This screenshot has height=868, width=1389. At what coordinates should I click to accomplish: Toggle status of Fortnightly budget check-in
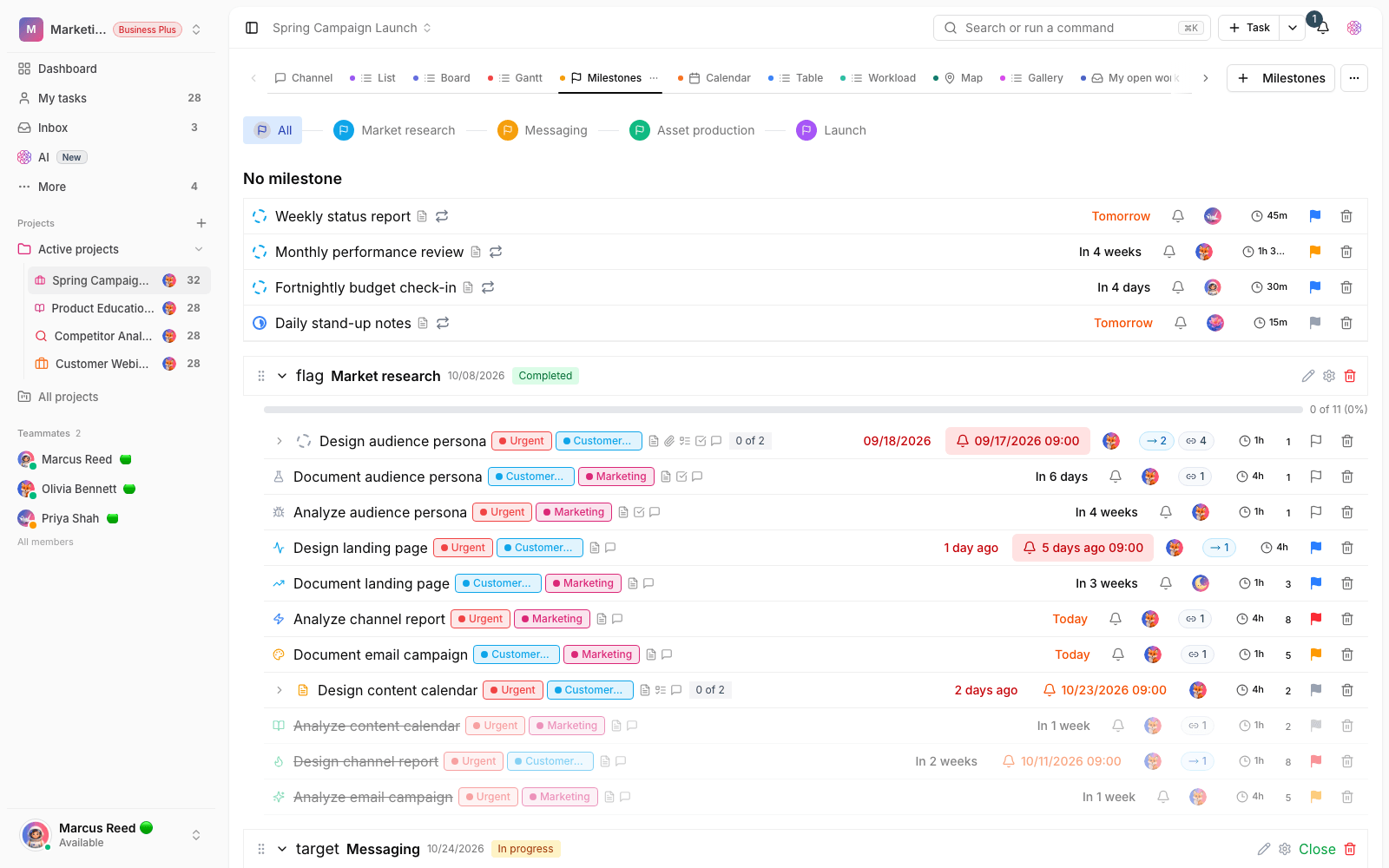pos(260,287)
